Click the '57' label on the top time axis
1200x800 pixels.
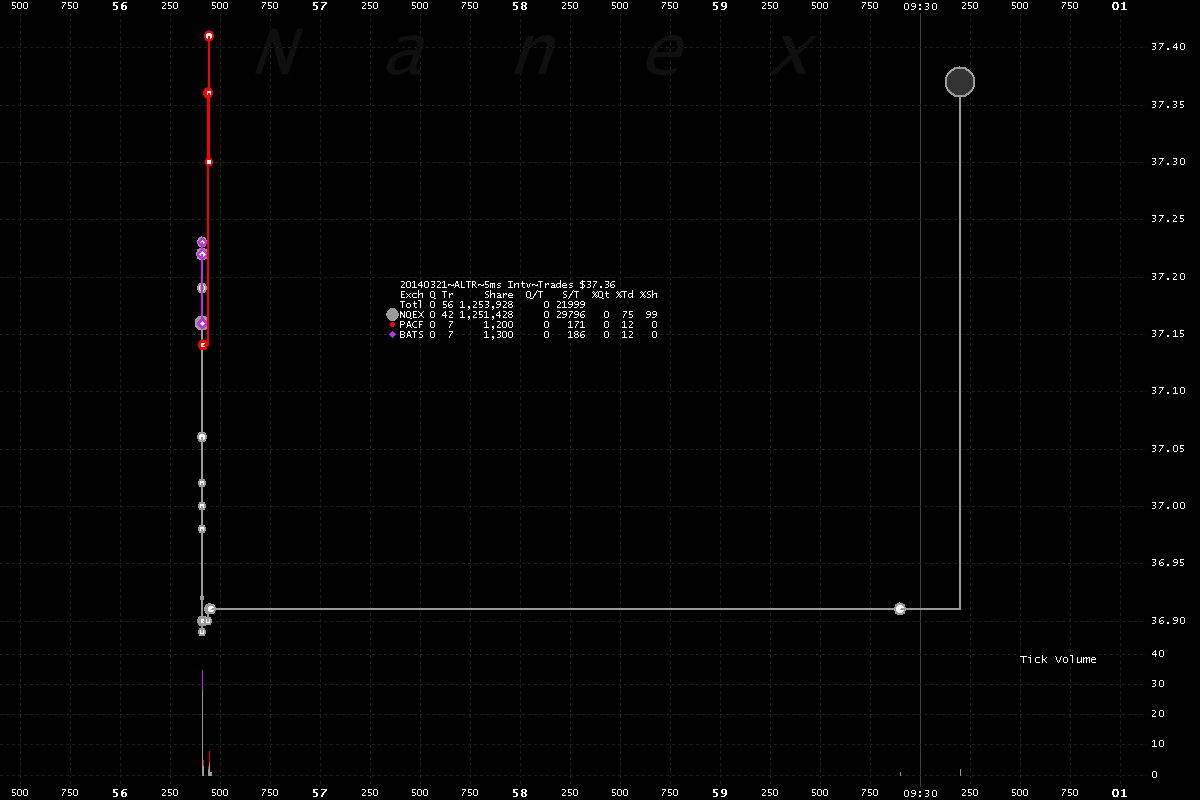point(320,6)
